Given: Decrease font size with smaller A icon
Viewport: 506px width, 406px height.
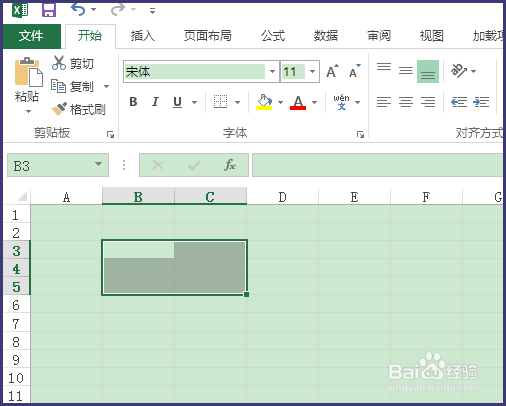Looking at the screenshot, I should (355, 71).
